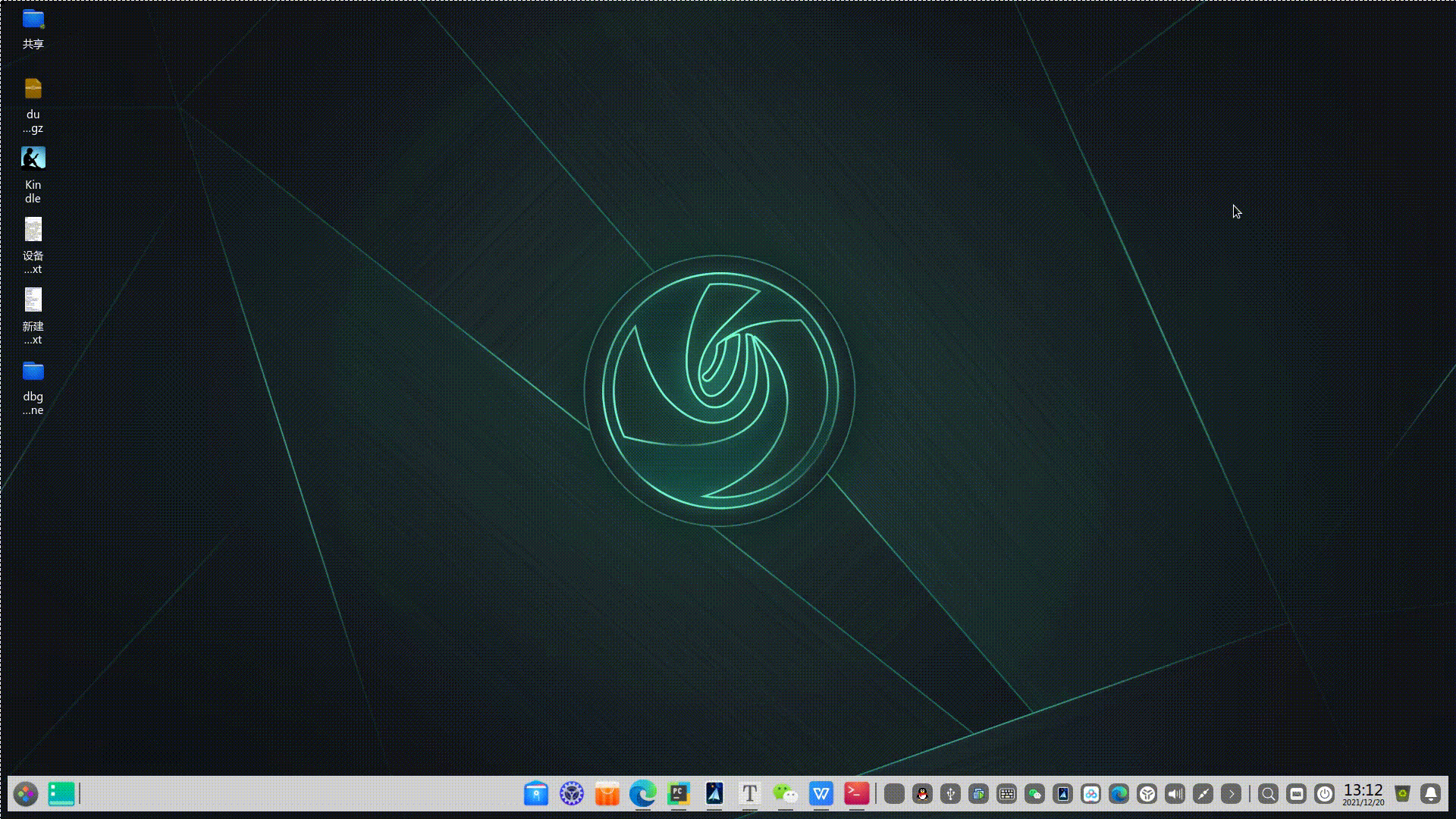Open the 共享 shared folder on the desktop
Image resolution: width=1456 pixels, height=819 pixels.
pos(32,23)
